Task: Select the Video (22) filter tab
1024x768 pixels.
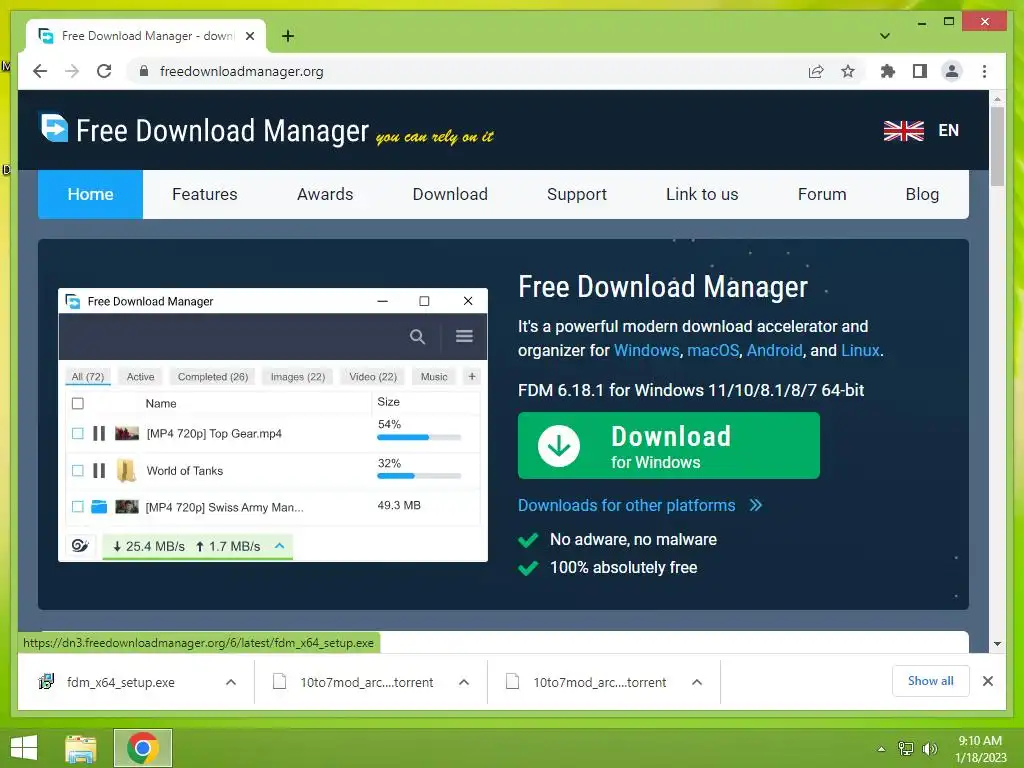Action: pyautogui.click(x=373, y=377)
